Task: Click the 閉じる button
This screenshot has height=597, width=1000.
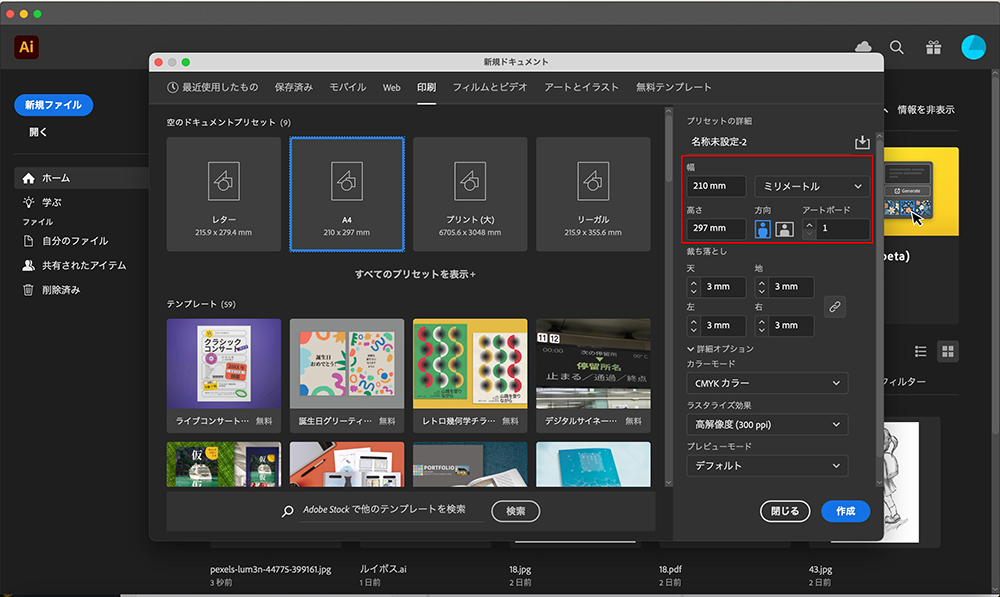Action: [x=784, y=511]
